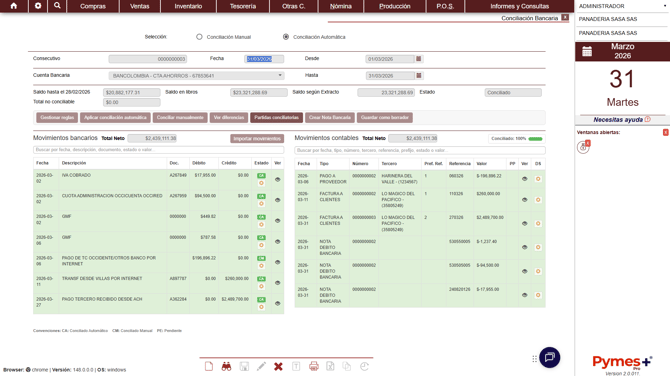Close the Conciliación Bancaria tab
Viewport: 670px width, 376px height.
coord(565,18)
